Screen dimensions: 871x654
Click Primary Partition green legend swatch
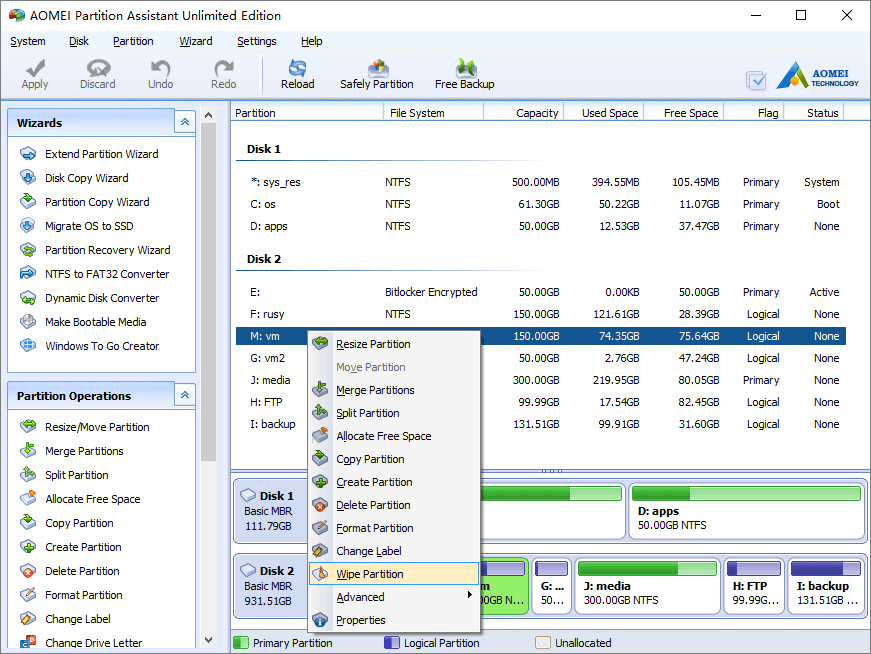pyautogui.click(x=241, y=642)
